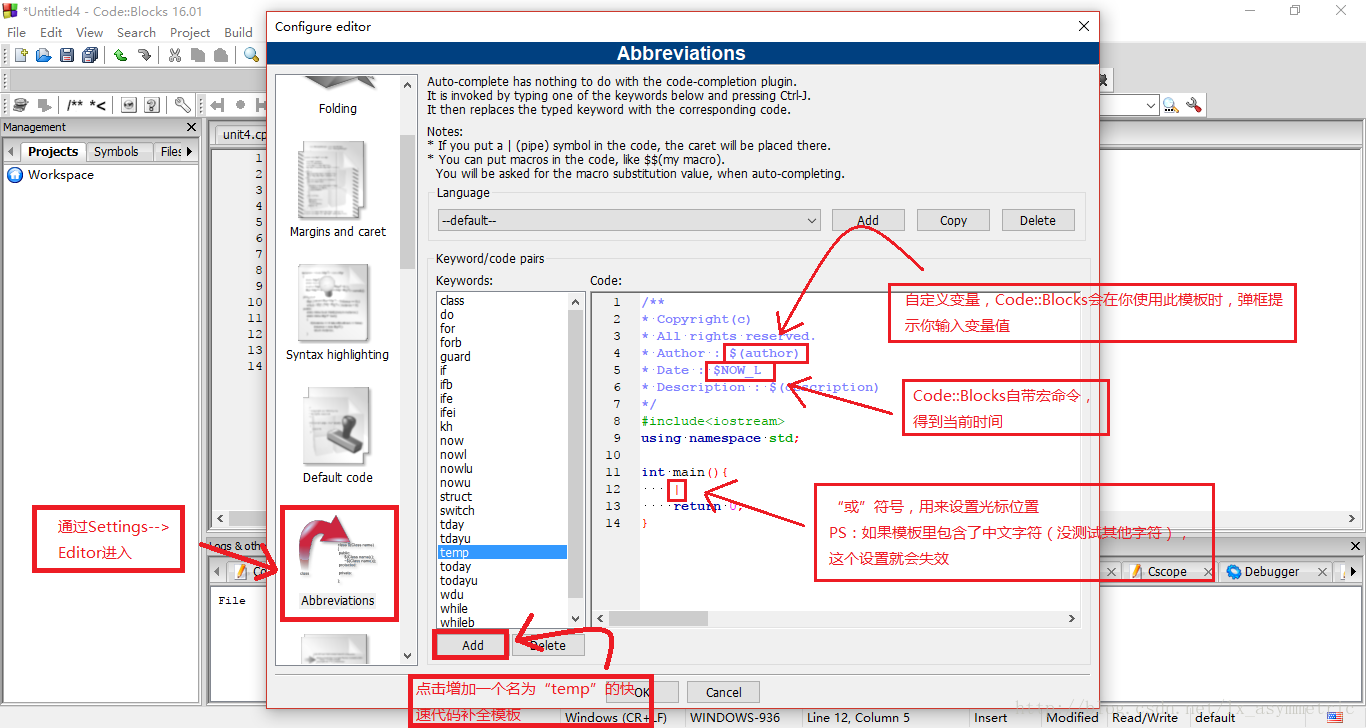Click the search-in-files magnifier icon at right

(1170, 105)
